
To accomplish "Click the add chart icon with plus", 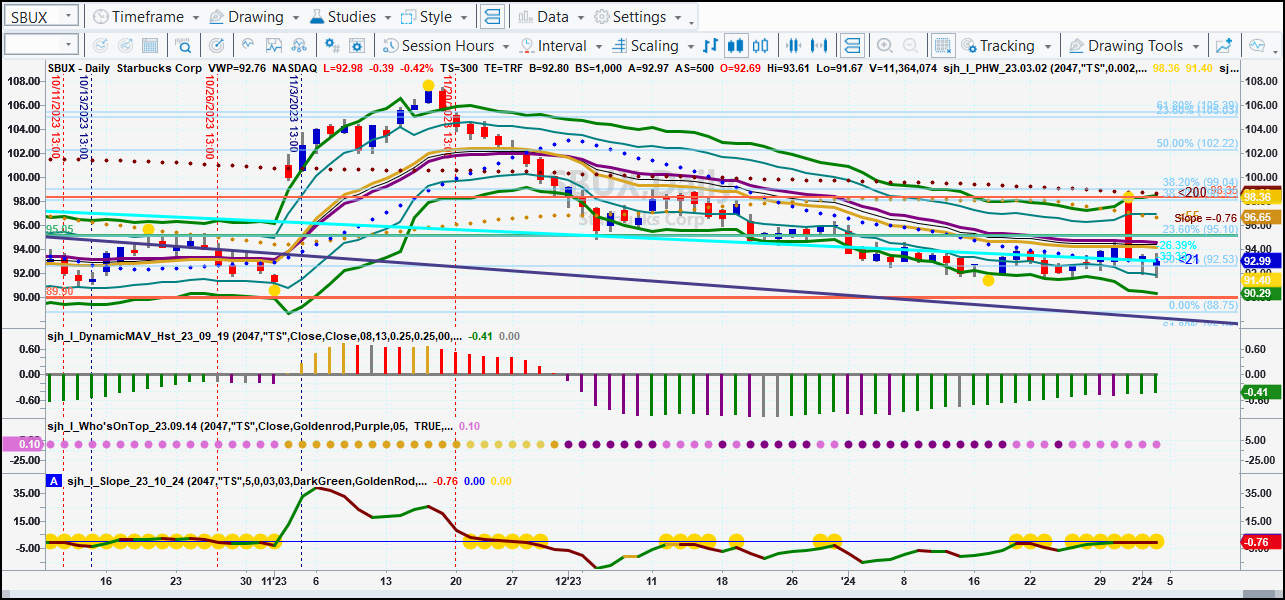I will coord(1224,46).
